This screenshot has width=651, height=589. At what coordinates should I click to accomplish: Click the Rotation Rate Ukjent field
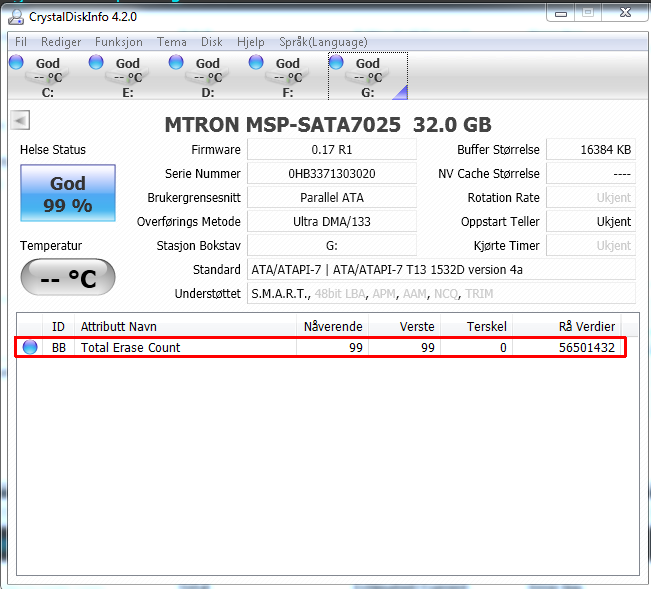tap(591, 198)
